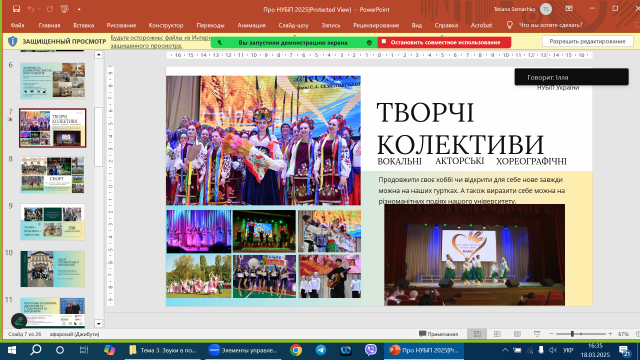The width and height of the screenshot is (640, 360).
Task: Open Windows Start menu
Action: (x=12, y=350)
